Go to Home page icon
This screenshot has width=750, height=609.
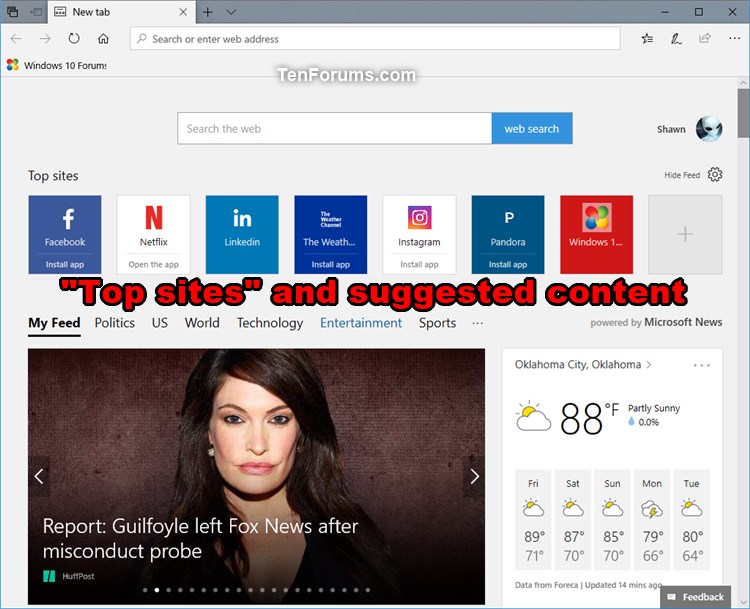click(x=103, y=39)
